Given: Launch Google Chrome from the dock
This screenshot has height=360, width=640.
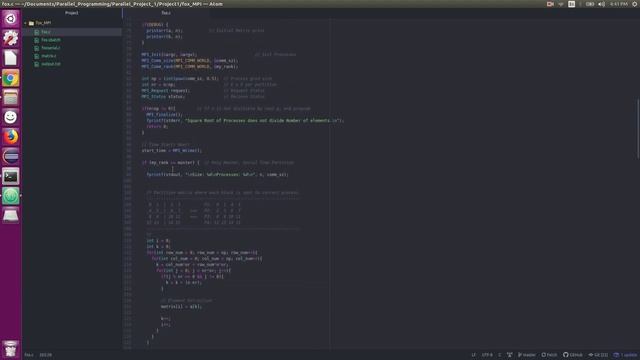Looking at the screenshot, I should pos(11,78).
